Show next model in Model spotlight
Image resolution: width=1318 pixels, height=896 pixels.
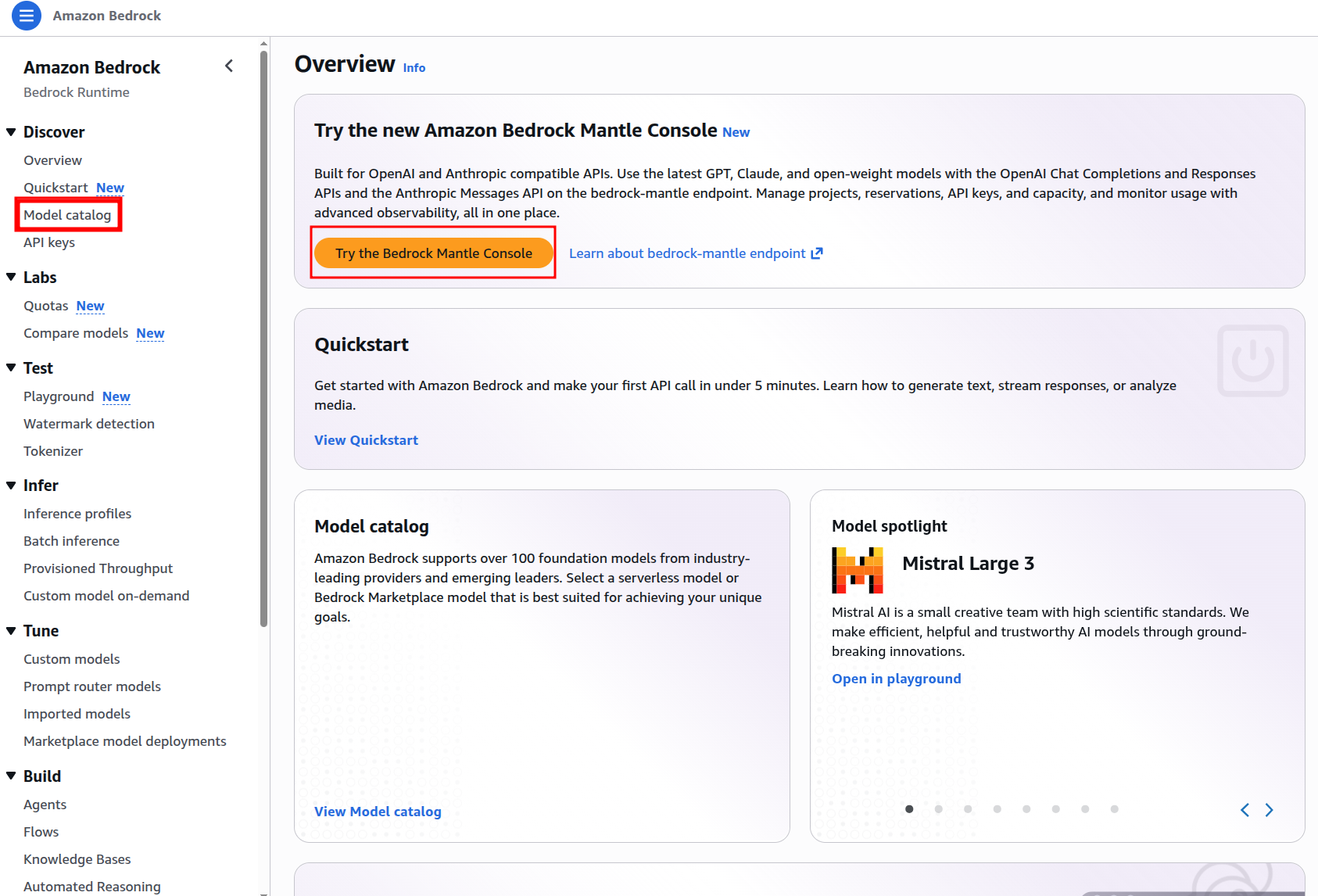(x=1270, y=810)
